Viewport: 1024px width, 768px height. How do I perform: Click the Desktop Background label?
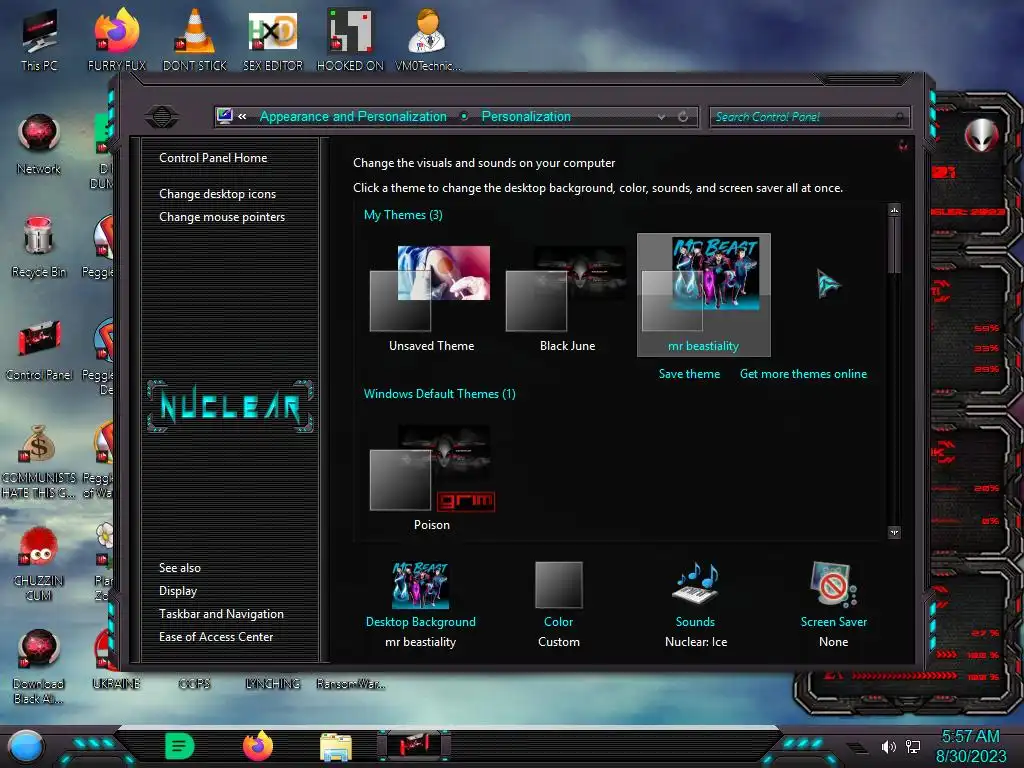[421, 622]
